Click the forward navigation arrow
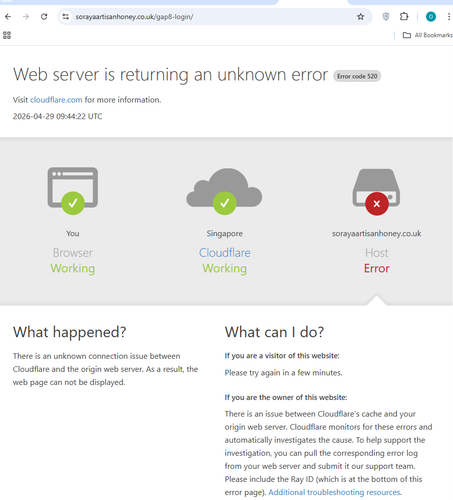This screenshot has height=500, width=453. coord(26,16)
